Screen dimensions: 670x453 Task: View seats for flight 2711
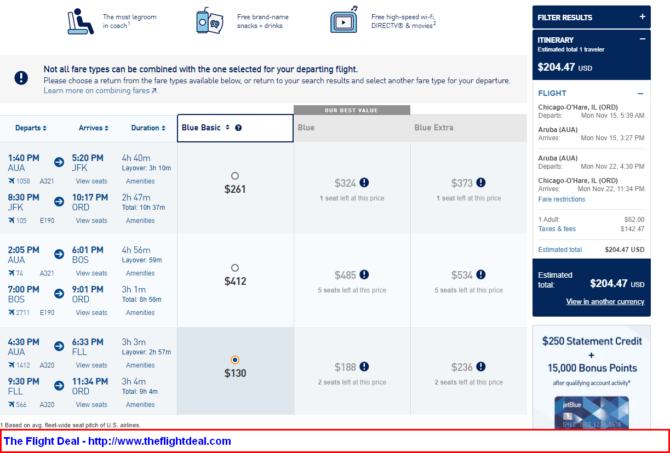click(91, 312)
